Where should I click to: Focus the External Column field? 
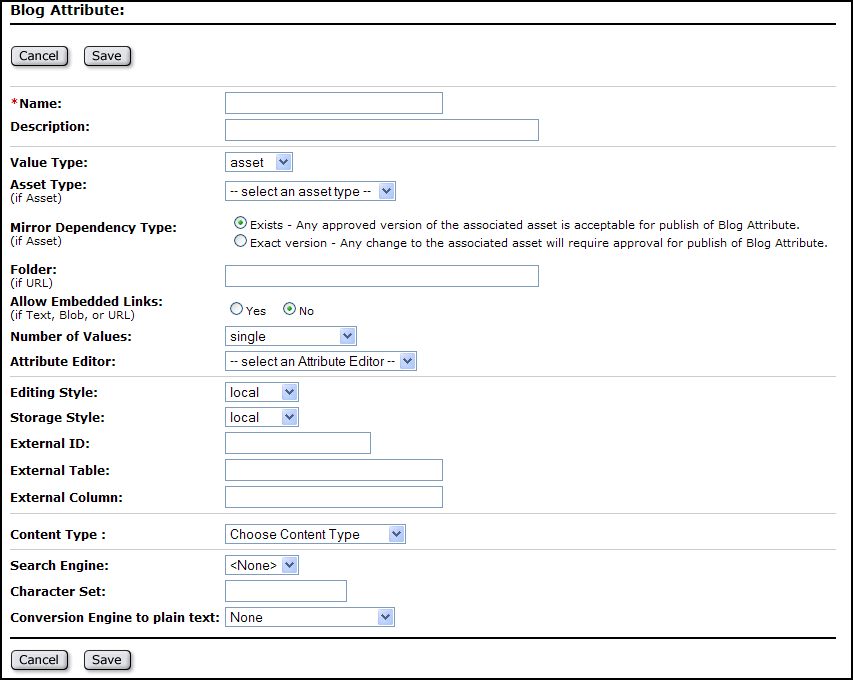333,497
